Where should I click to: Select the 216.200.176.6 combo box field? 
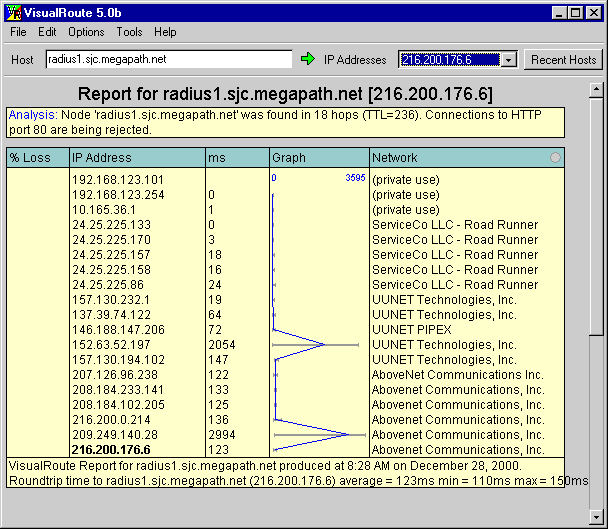tap(450, 60)
